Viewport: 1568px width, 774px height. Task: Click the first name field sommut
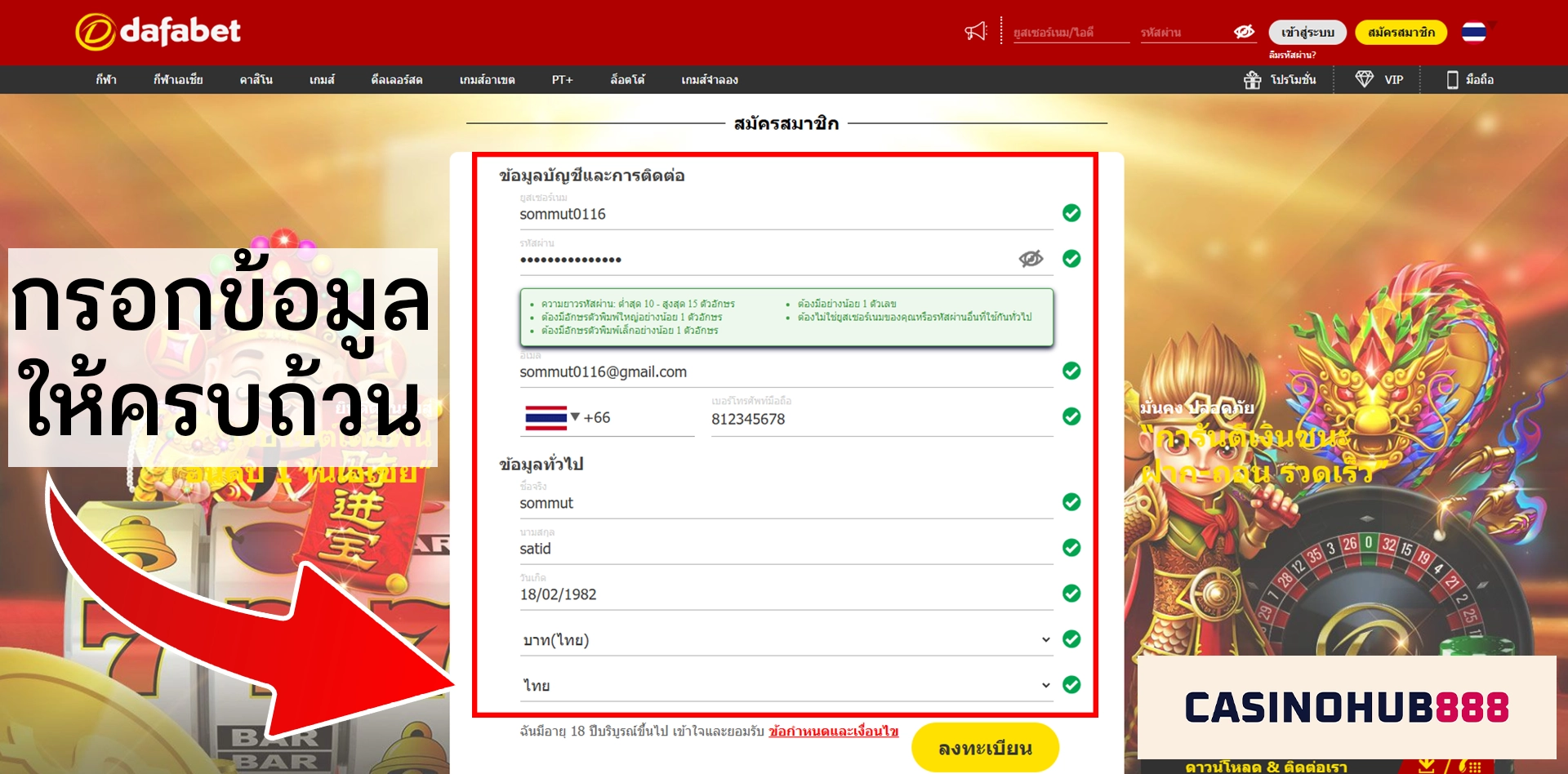coord(786,504)
